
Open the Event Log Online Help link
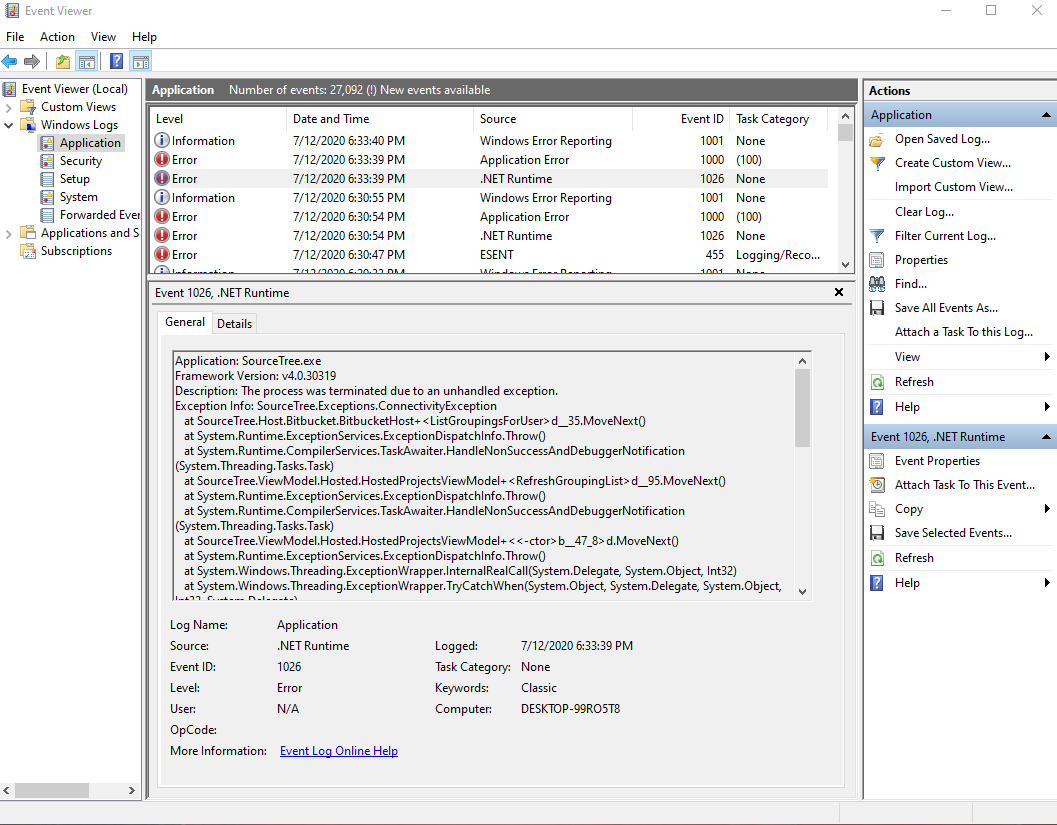(338, 751)
